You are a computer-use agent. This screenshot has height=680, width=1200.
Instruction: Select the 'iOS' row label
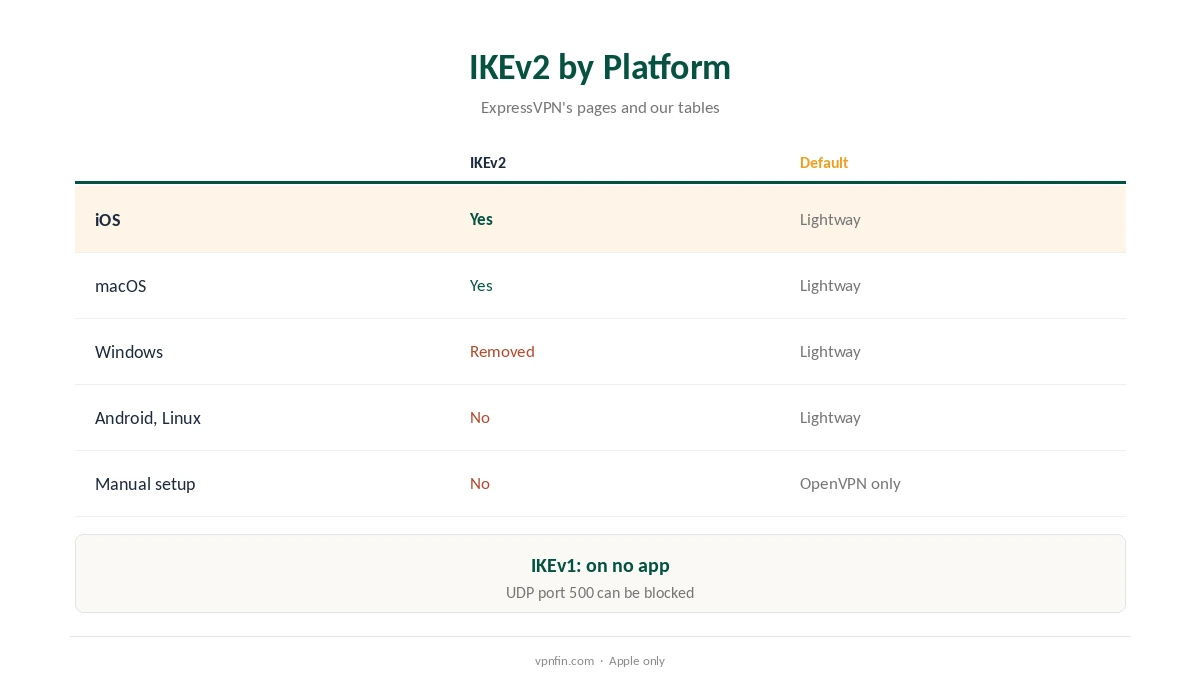(x=108, y=220)
